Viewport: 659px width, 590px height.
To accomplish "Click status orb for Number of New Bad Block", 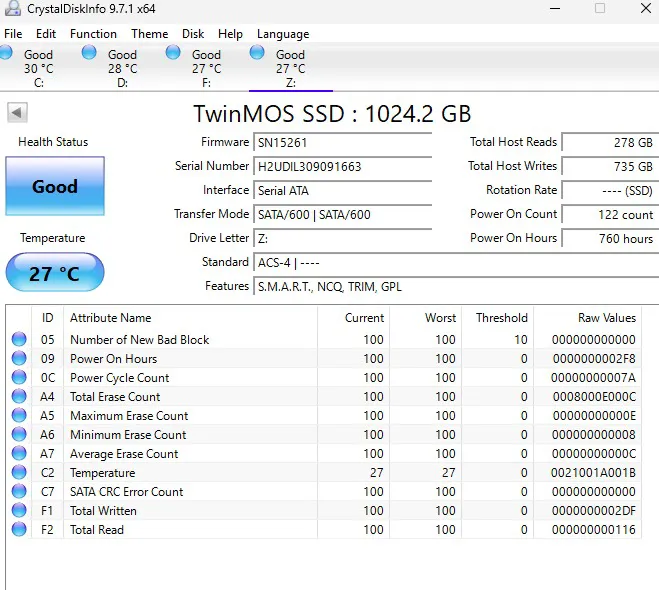I will point(19,339).
